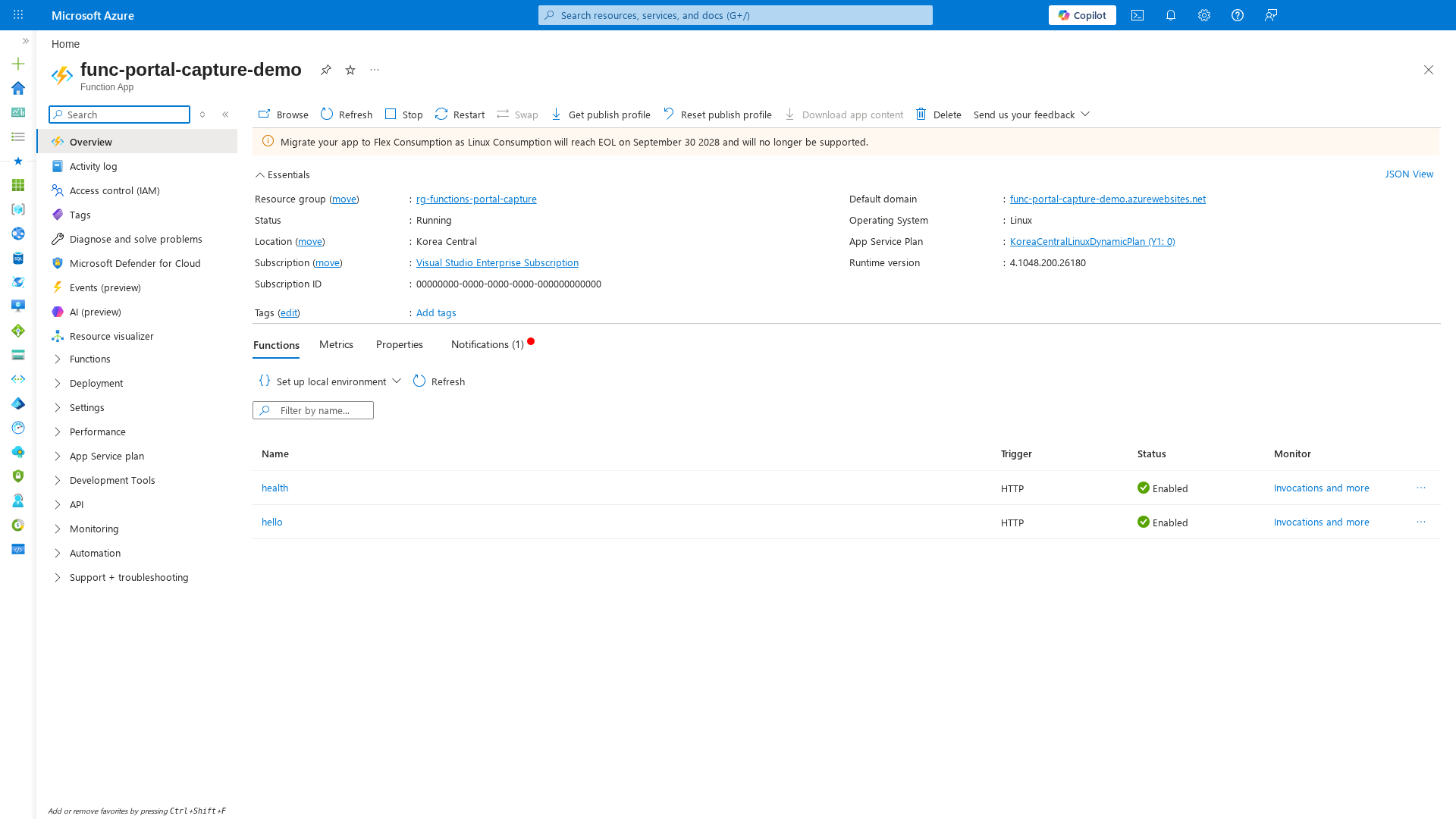Open SQL databases icon in left rail
Screen dimensions: 1456x819
tap(18, 258)
